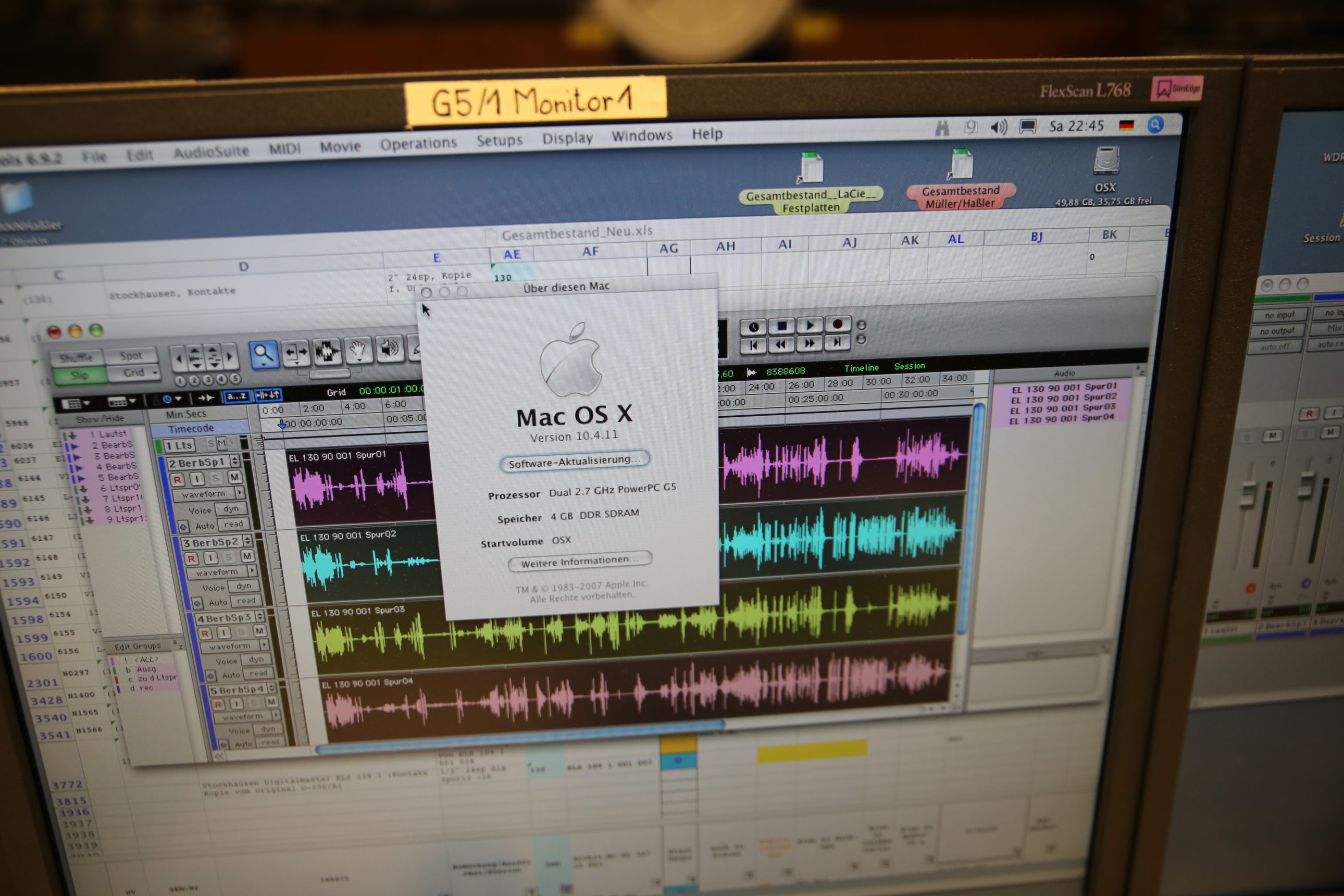Click the Go to End transport button
Image resolution: width=1344 pixels, height=896 pixels.
point(838,342)
